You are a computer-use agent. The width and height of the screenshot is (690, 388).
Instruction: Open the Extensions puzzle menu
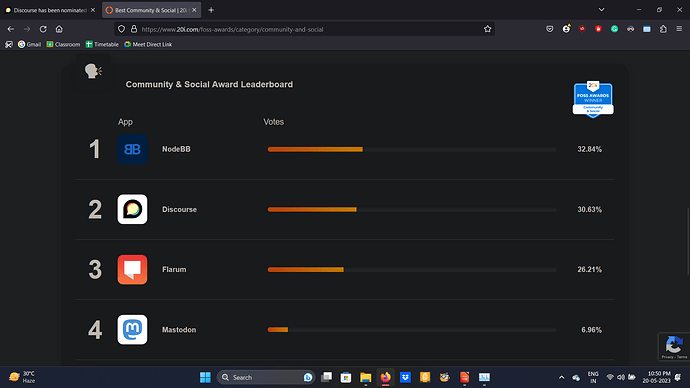(x=663, y=29)
